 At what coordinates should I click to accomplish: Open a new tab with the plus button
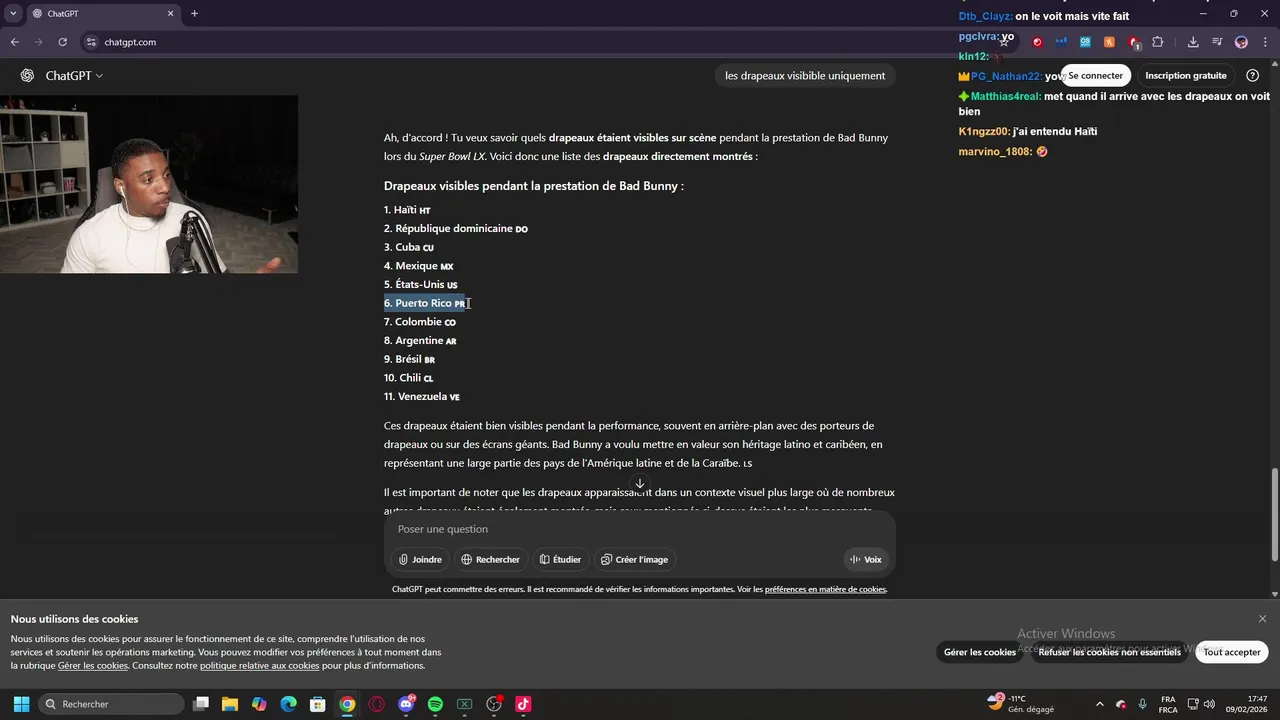coord(194,14)
